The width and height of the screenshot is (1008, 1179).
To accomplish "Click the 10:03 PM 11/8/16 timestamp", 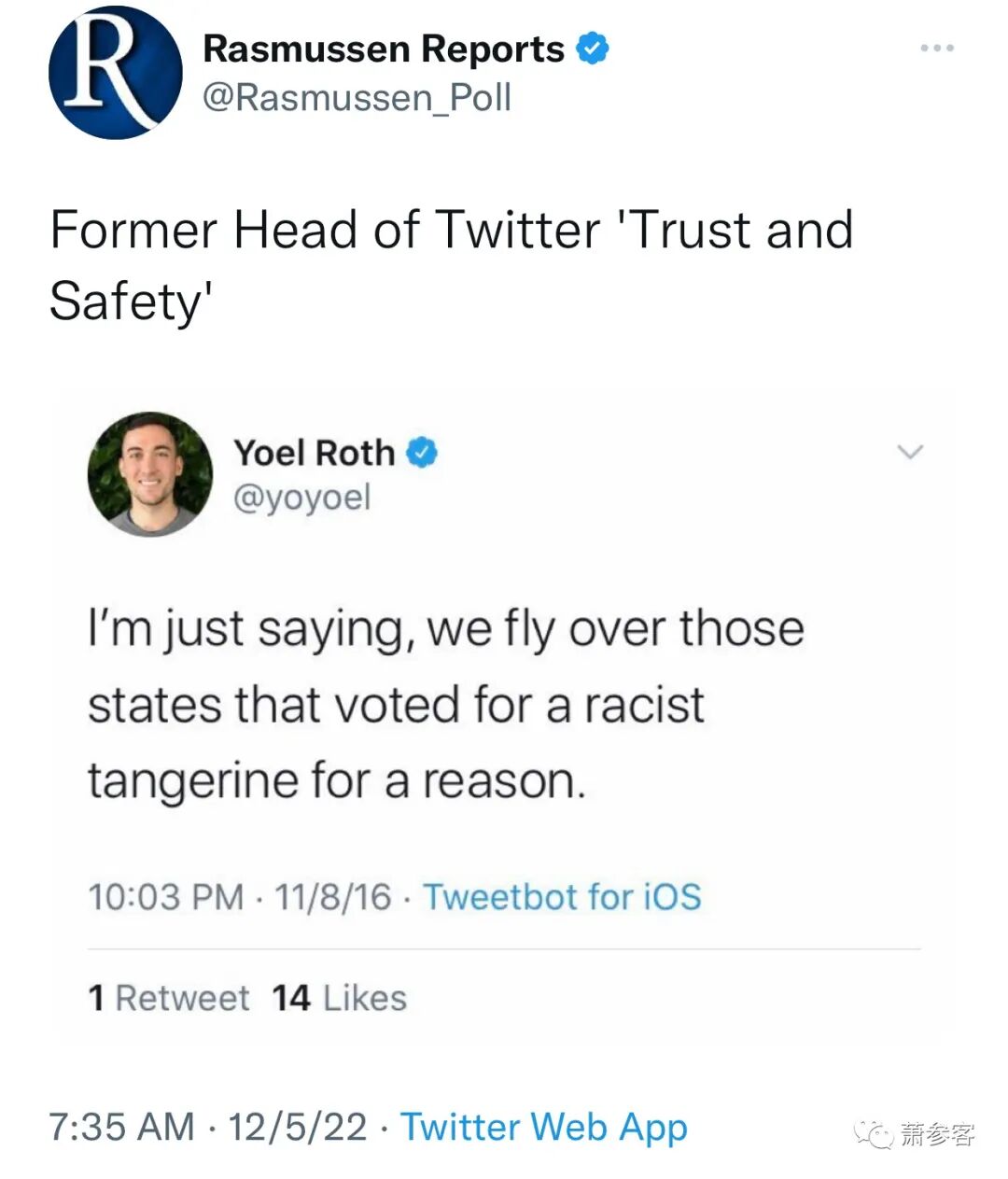I will (240, 896).
